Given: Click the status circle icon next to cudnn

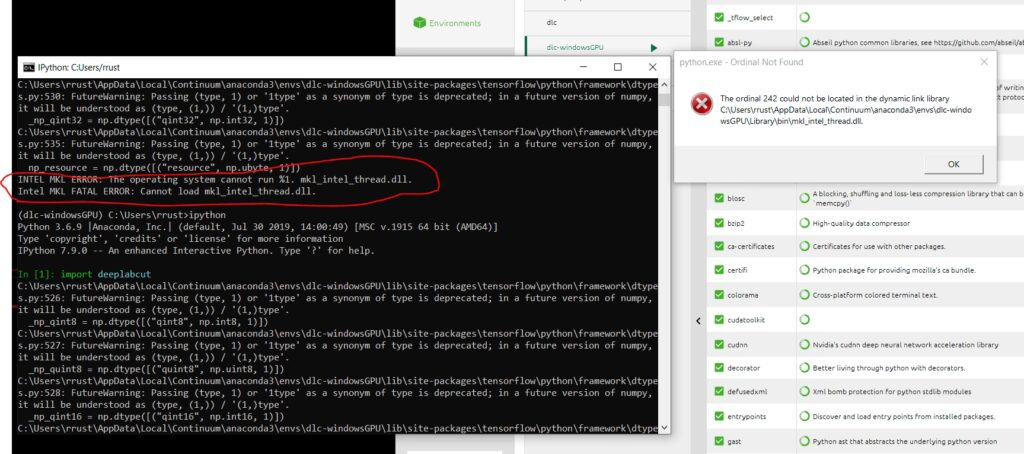Looking at the screenshot, I should (x=805, y=344).
